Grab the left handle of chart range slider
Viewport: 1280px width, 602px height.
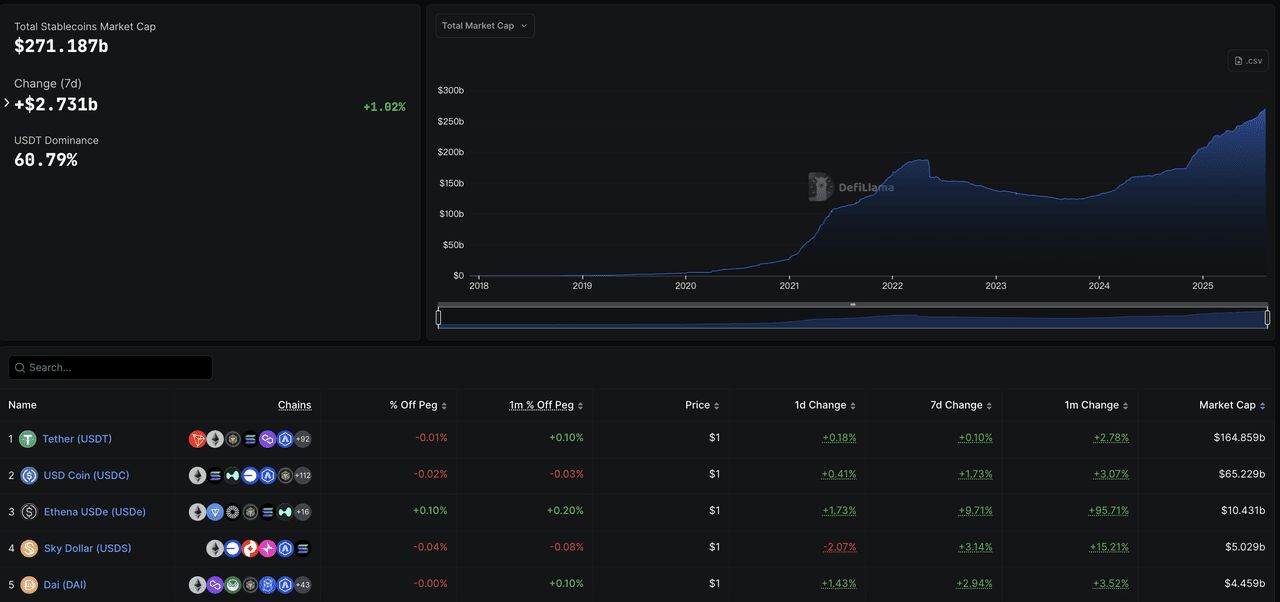click(x=439, y=318)
